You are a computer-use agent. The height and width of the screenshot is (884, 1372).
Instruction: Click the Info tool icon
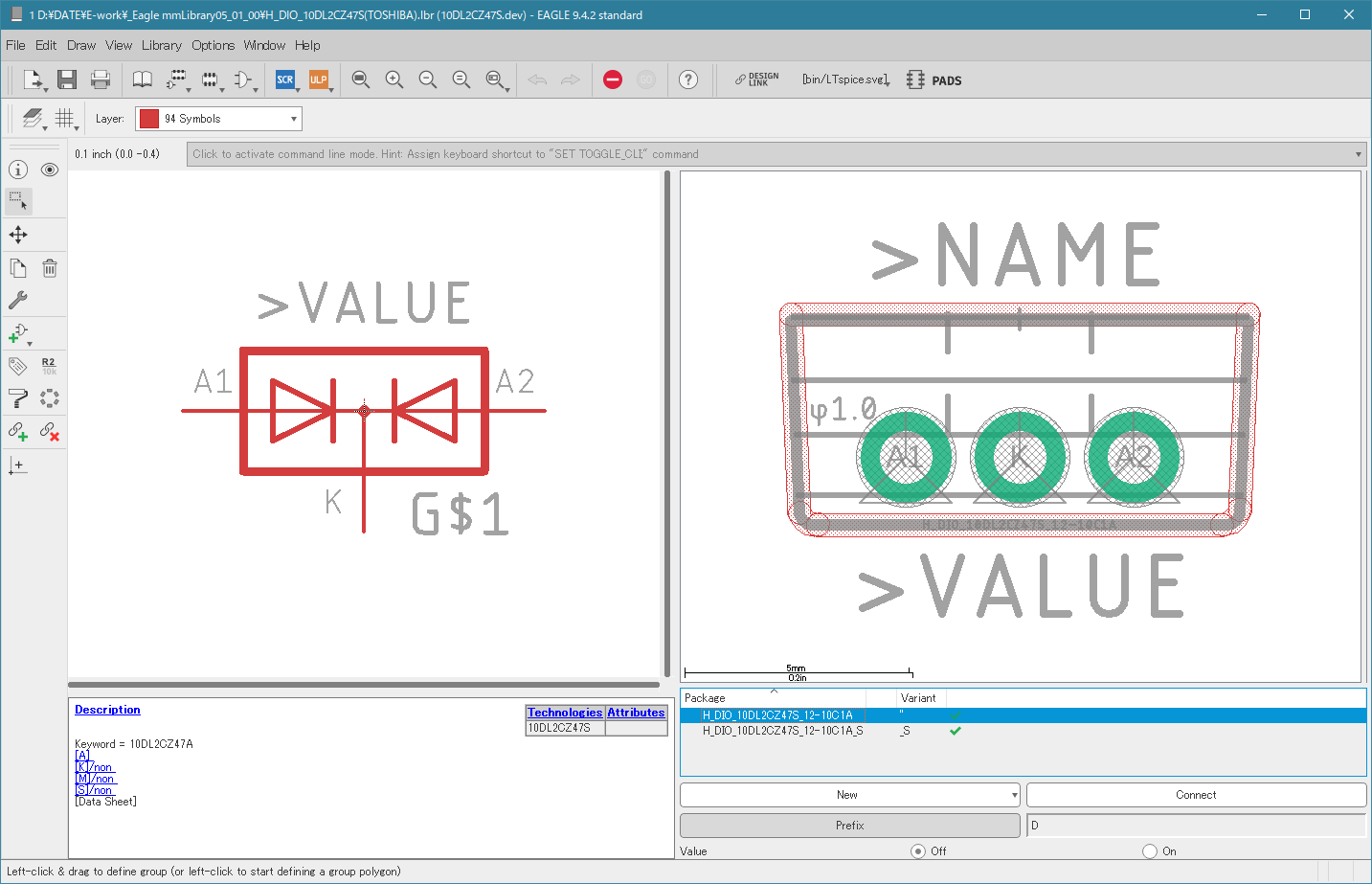(18, 170)
